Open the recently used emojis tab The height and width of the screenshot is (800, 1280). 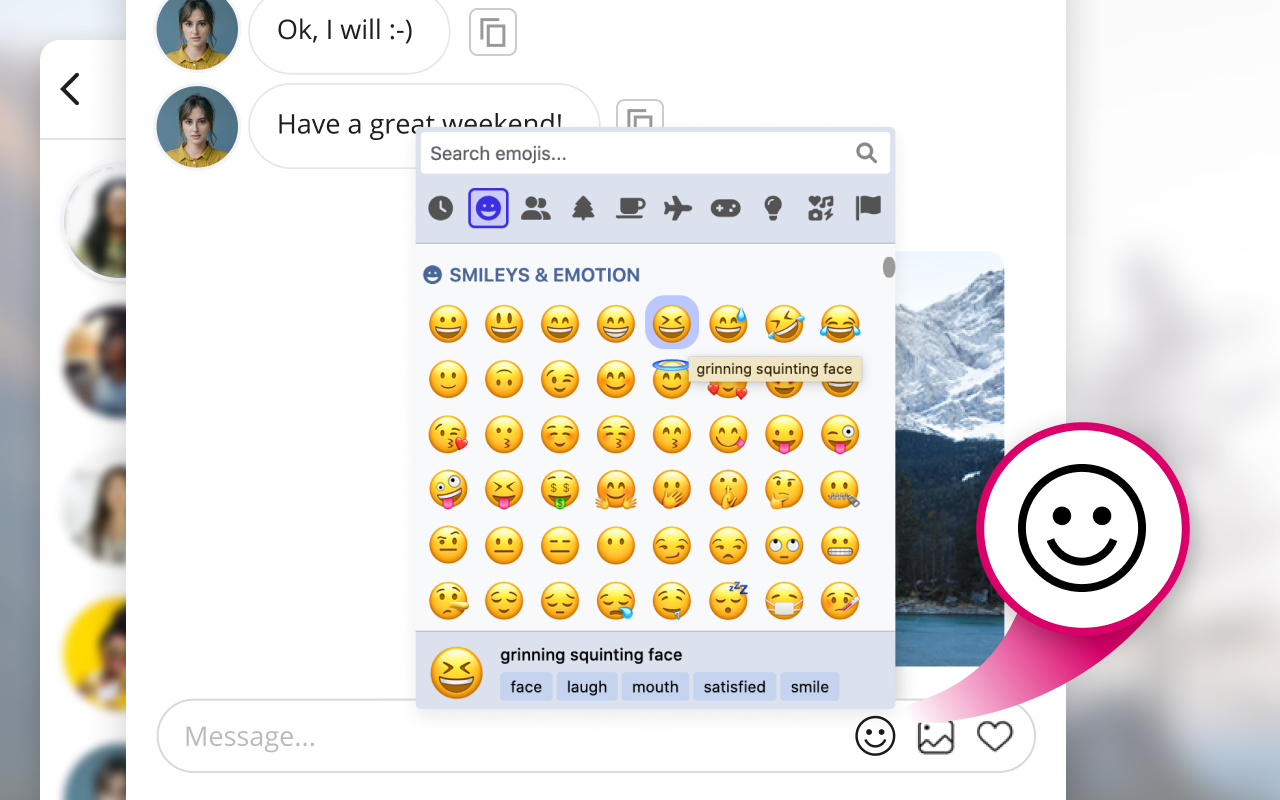pos(441,208)
